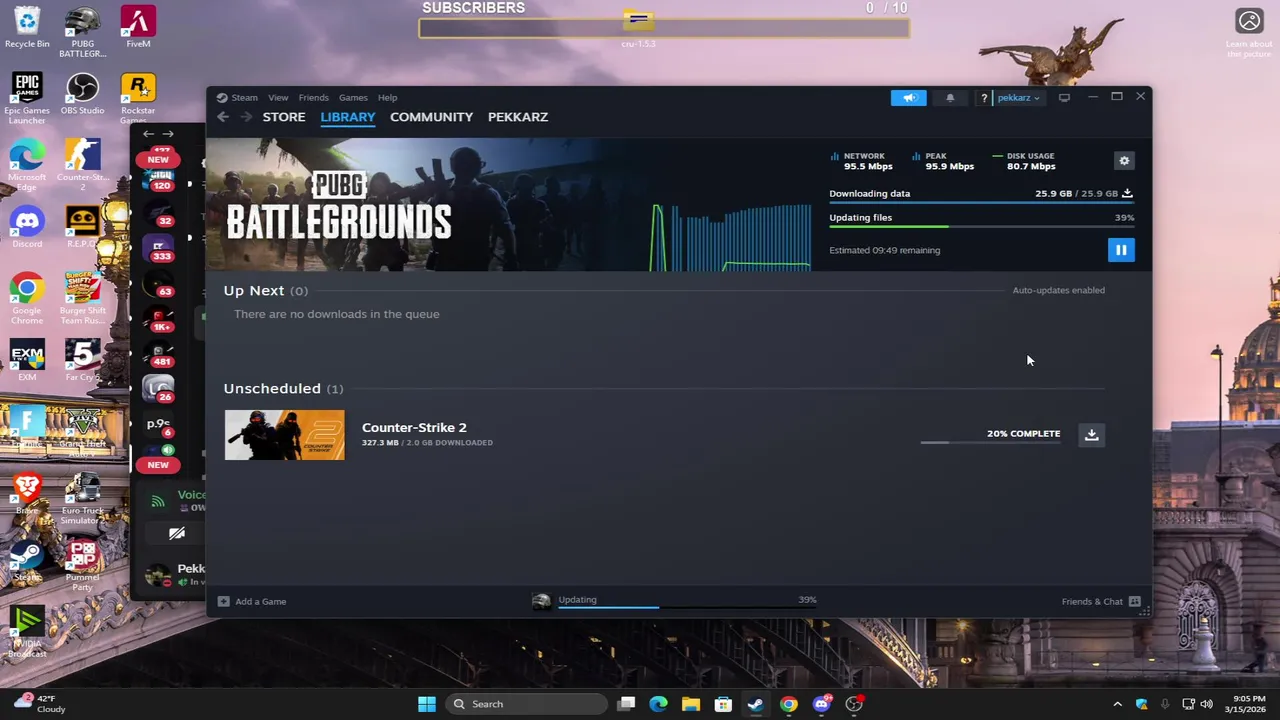Pause the PUBG download
Screen dimensions: 1280x720
pos(1121,250)
